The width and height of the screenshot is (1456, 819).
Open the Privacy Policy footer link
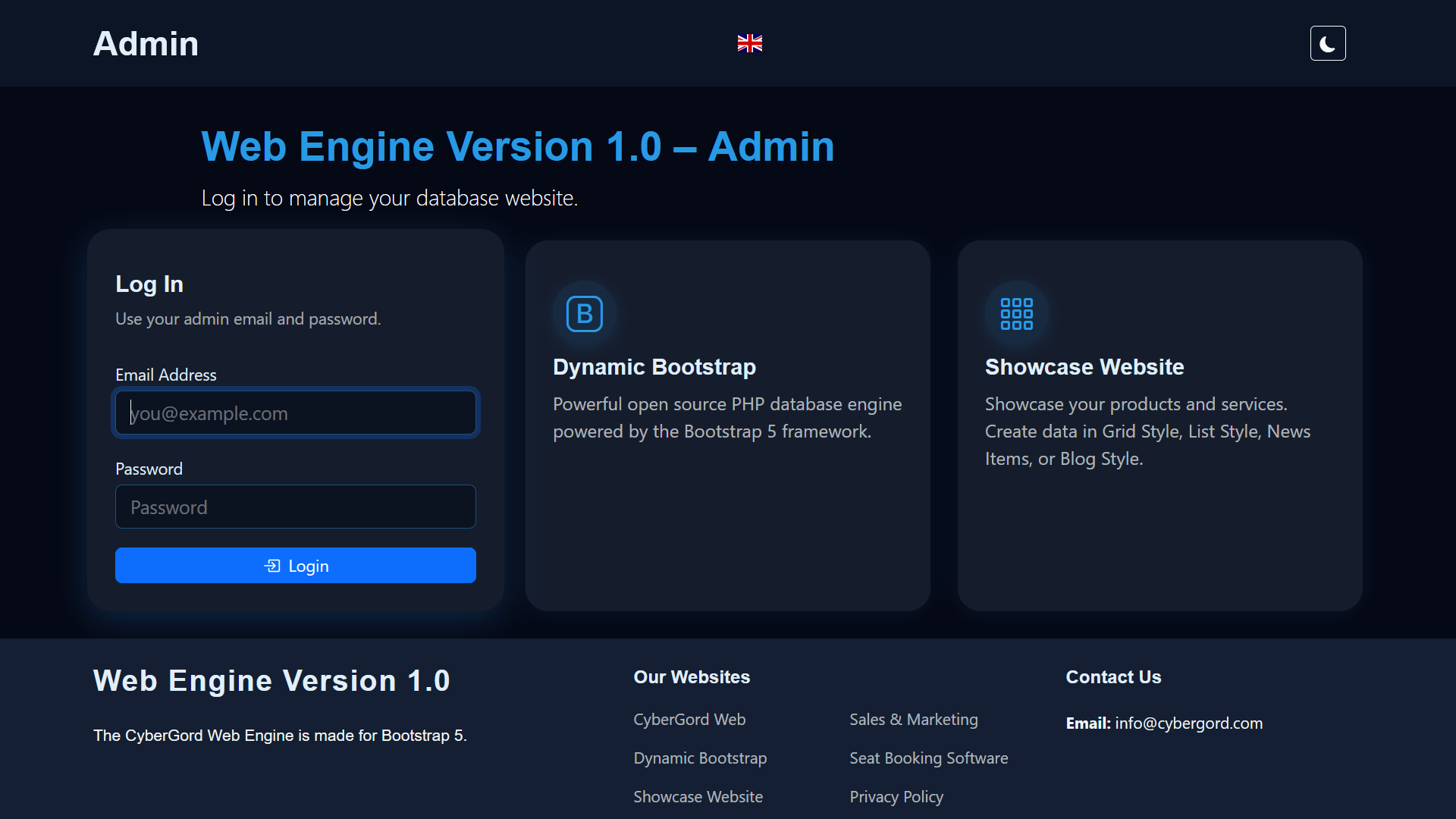point(896,796)
